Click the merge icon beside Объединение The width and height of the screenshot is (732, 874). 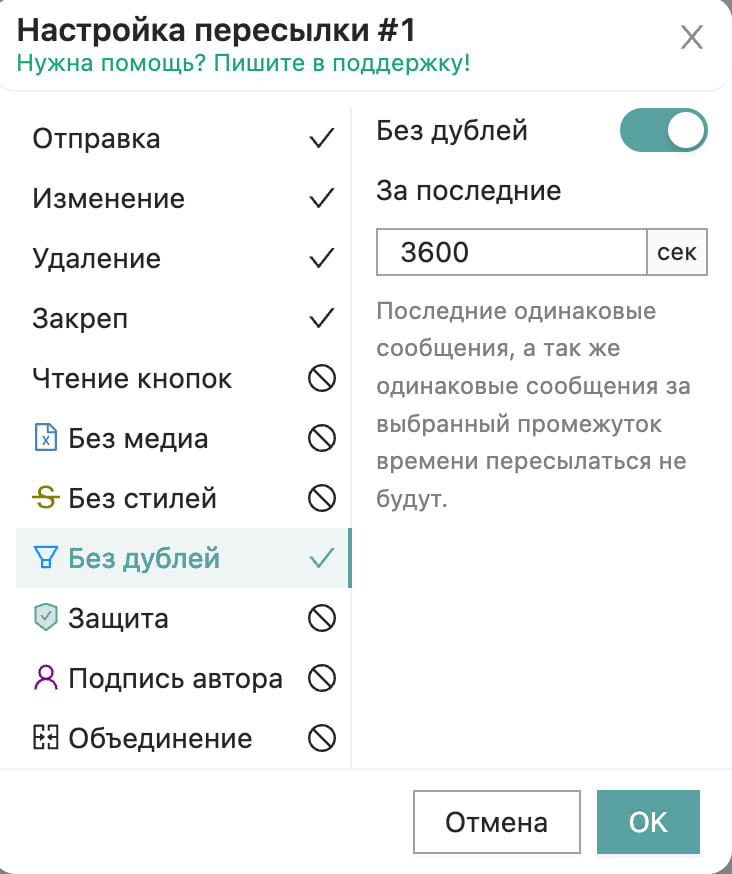click(46, 739)
